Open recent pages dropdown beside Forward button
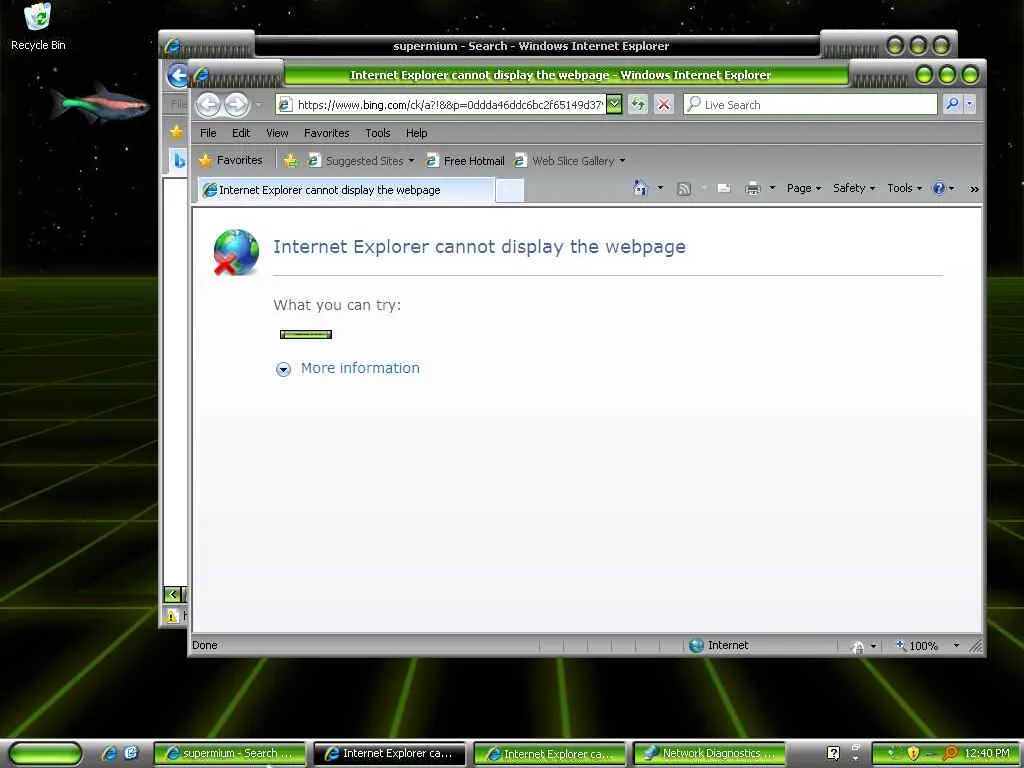Screen dimensions: 1024x768 click(x=258, y=104)
